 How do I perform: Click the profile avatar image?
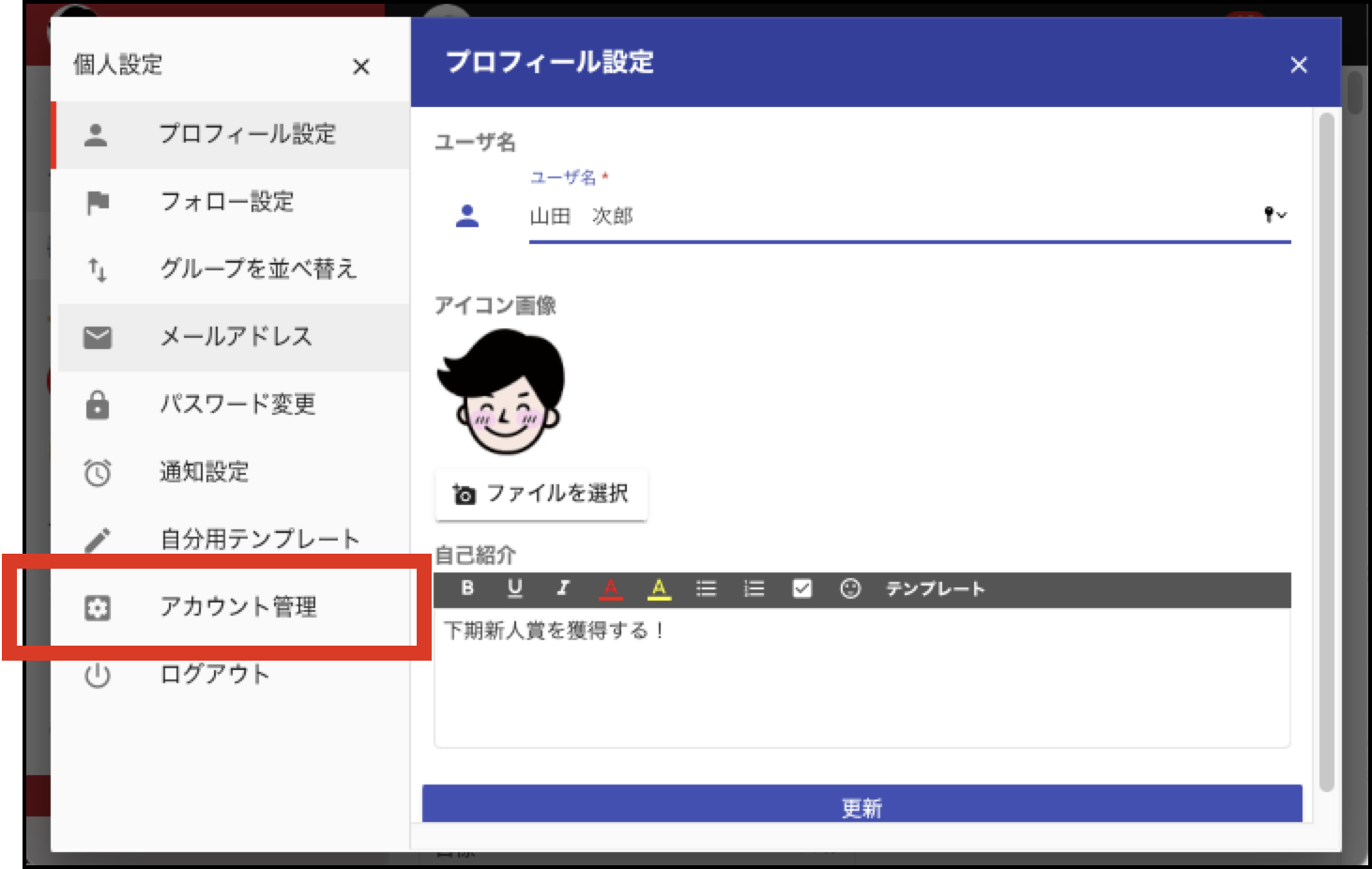click(x=500, y=392)
